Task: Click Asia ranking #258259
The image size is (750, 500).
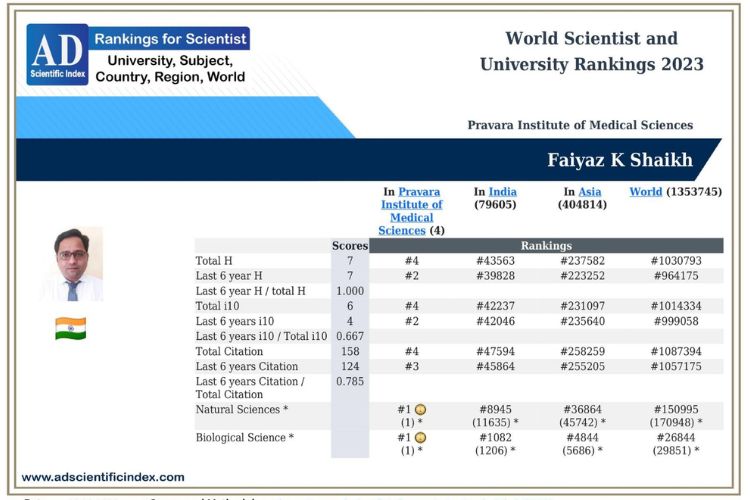Action: (x=583, y=351)
